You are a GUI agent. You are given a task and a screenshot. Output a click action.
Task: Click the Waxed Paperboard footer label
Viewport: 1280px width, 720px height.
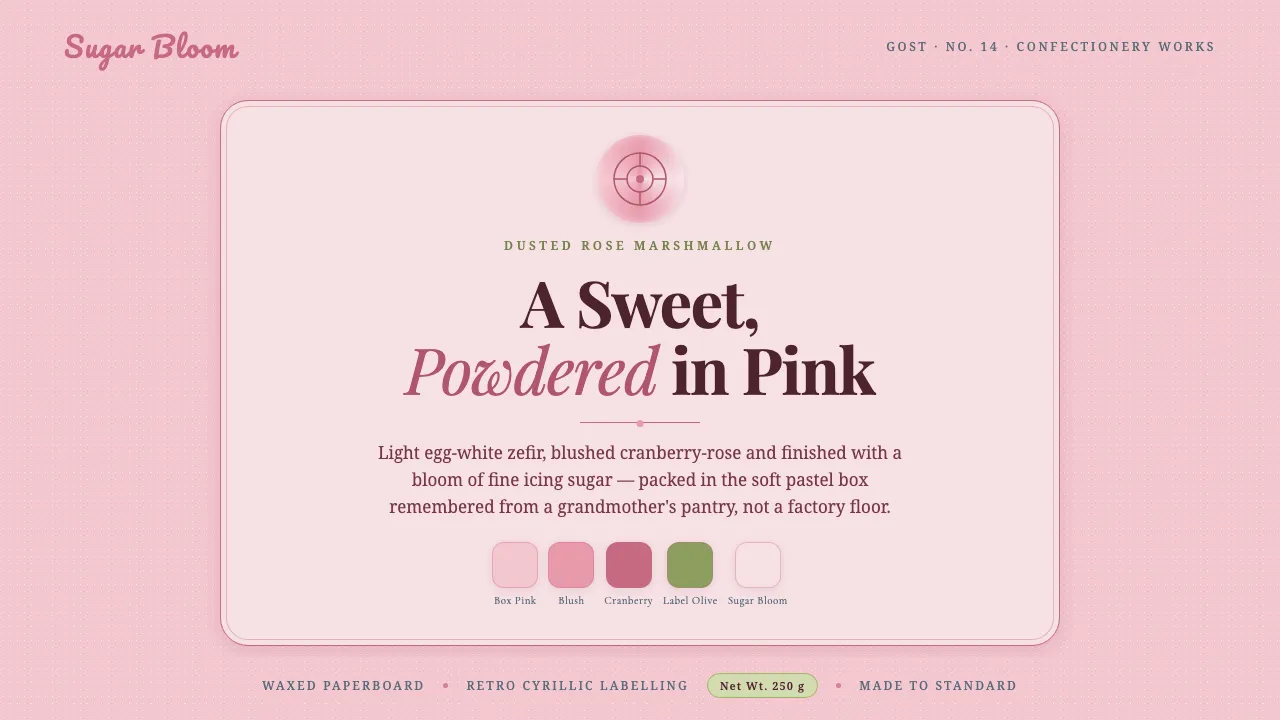pyautogui.click(x=343, y=686)
